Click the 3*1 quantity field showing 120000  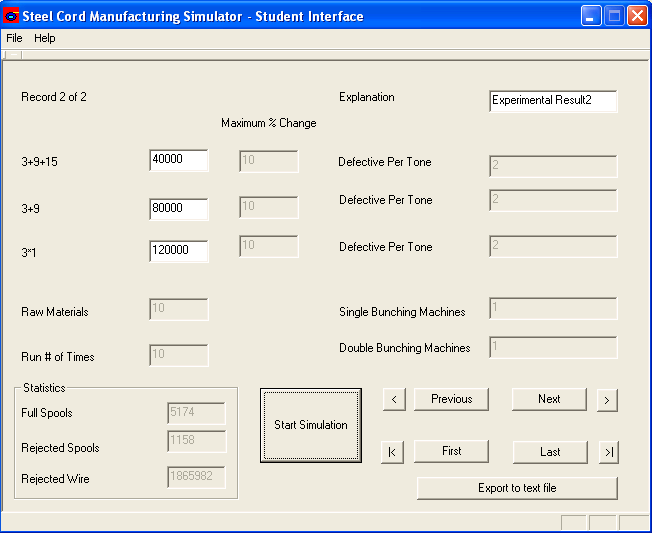pyautogui.click(x=179, y=251)
